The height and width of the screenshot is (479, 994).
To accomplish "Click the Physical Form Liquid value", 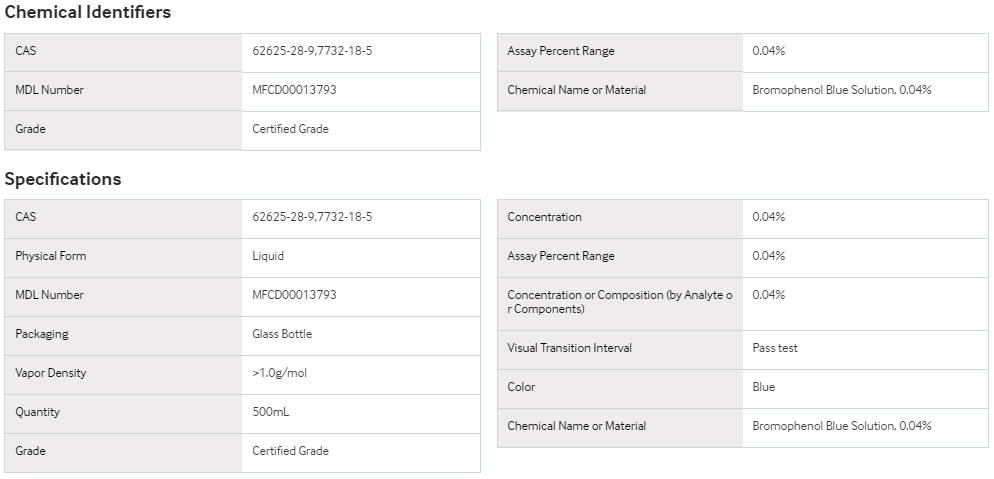I will click(268, 256).
